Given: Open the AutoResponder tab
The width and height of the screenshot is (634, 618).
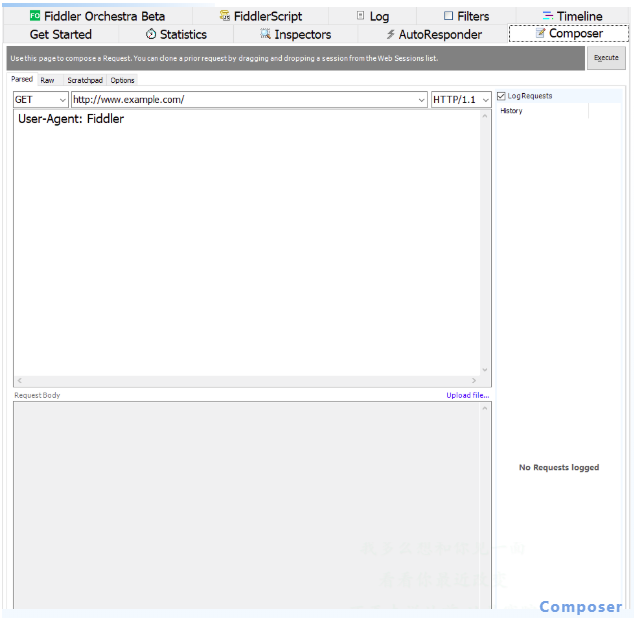Looking at the screenshot, I should tap(433, 34).
